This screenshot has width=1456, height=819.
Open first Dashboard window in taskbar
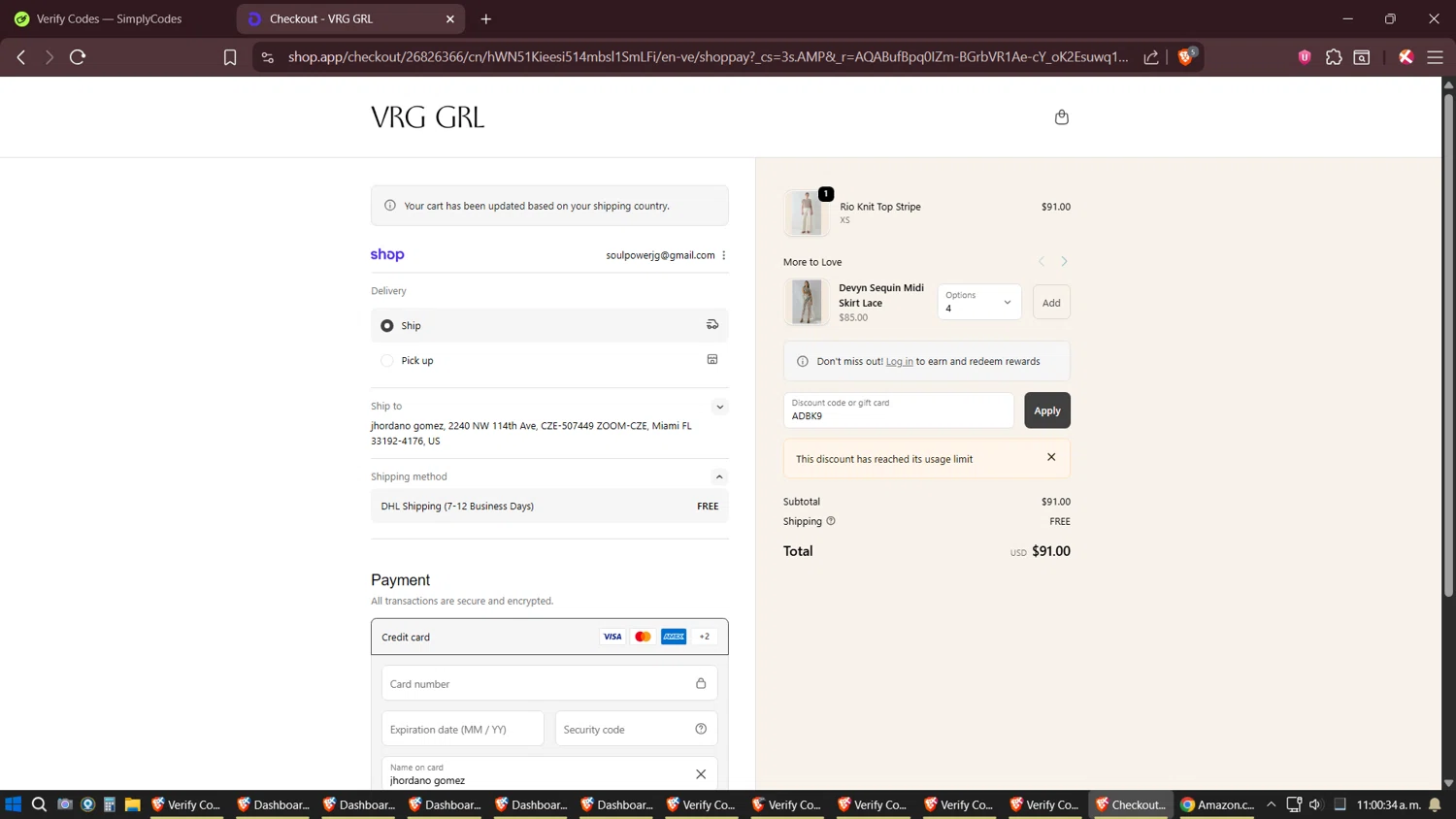point(275,804)
